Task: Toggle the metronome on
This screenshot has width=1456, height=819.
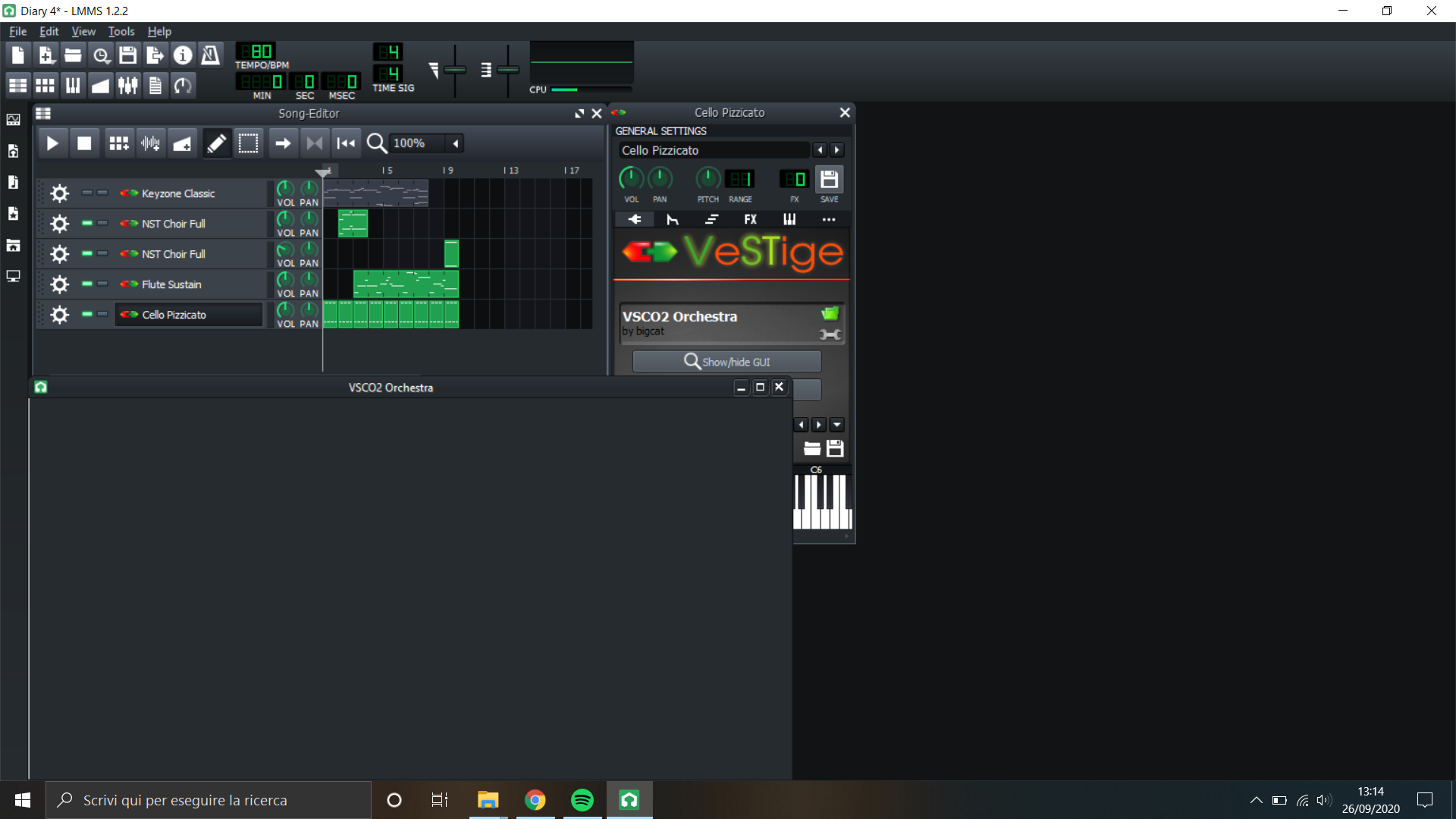Action: coord(209,55)
